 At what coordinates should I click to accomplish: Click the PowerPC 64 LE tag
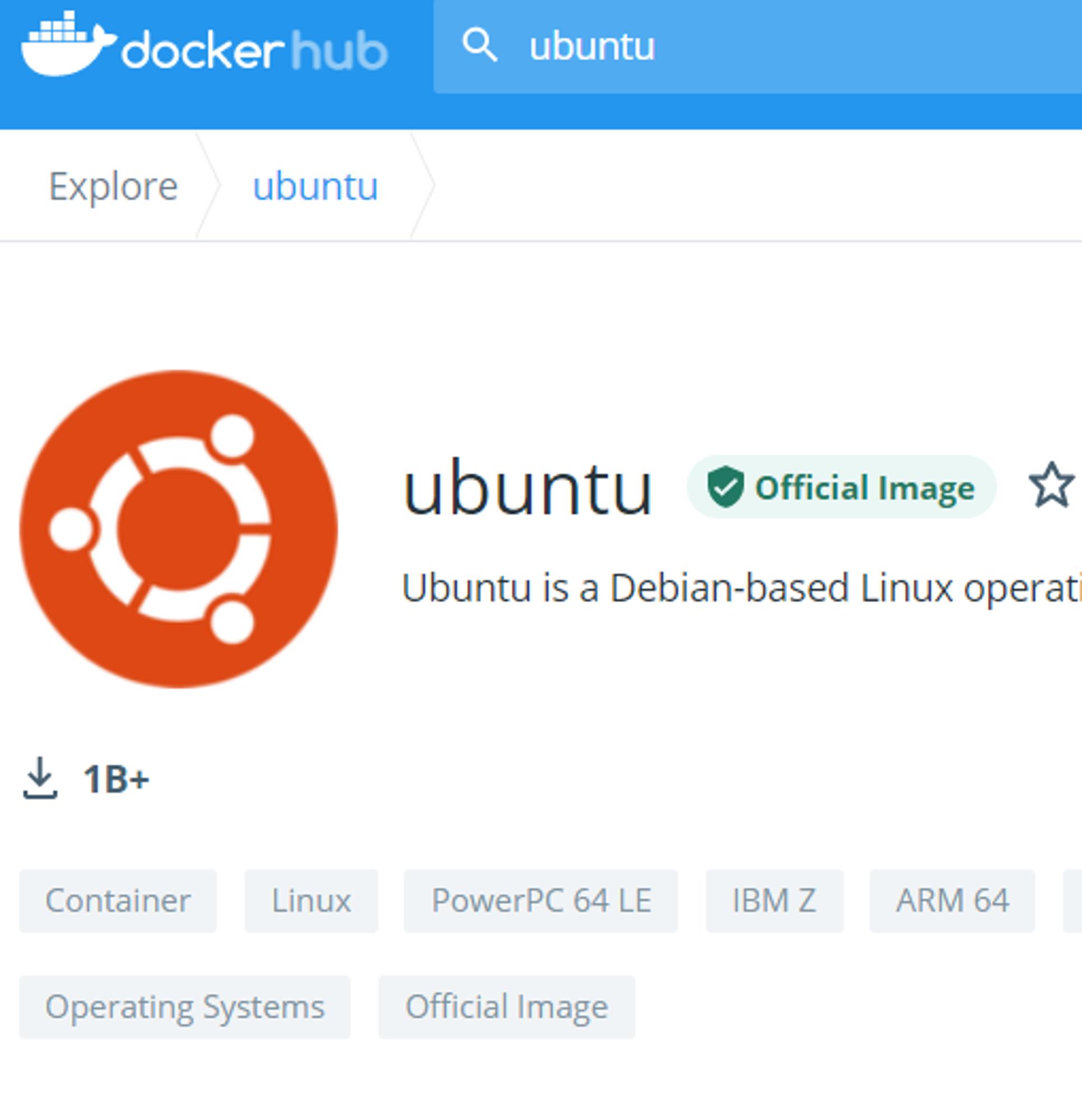point(540,901)
